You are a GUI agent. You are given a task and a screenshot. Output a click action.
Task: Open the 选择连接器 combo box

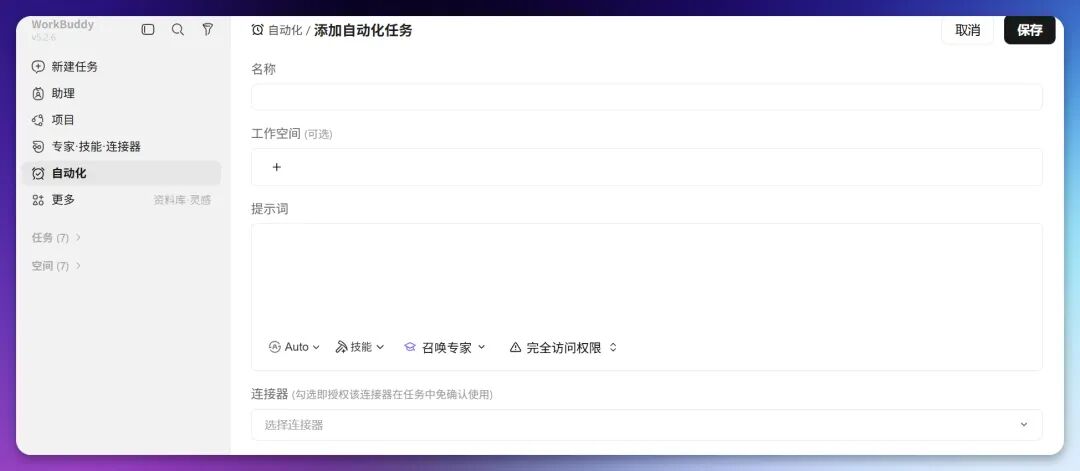[x=646, y=425]
